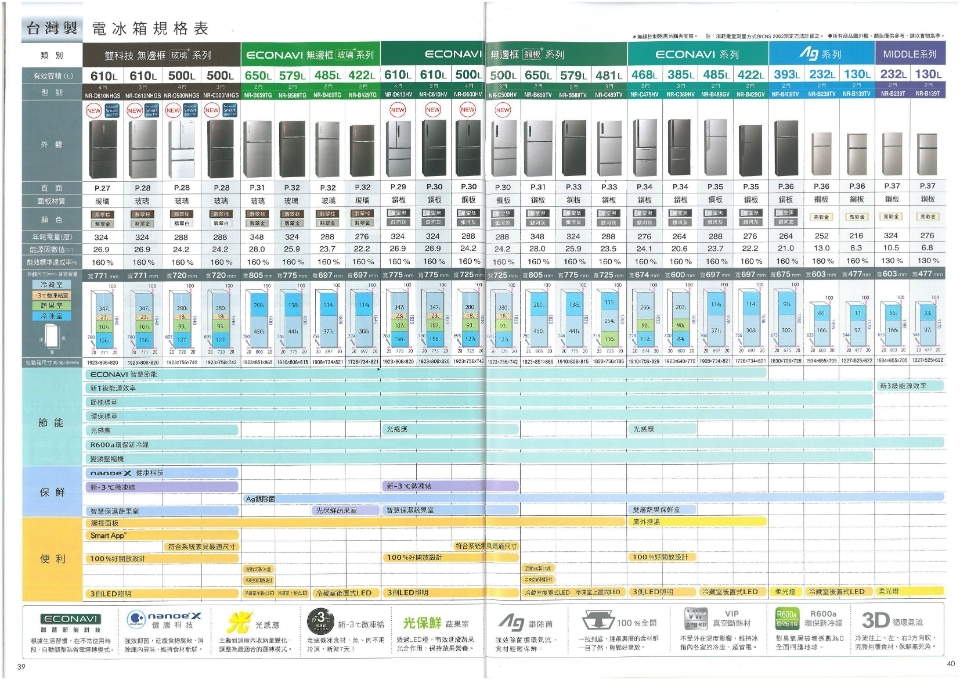Image resolution: width=960 pixels, height=679 pixels.
Task: Click the white NR-C500NHGS refrigerator photo
Action: pyautogui.click(x=181, y=147)
